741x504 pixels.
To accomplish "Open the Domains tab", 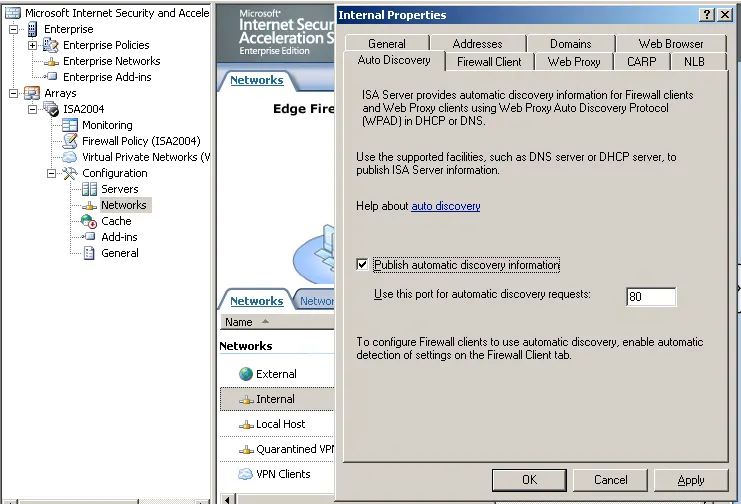I will tap(571, 43).
